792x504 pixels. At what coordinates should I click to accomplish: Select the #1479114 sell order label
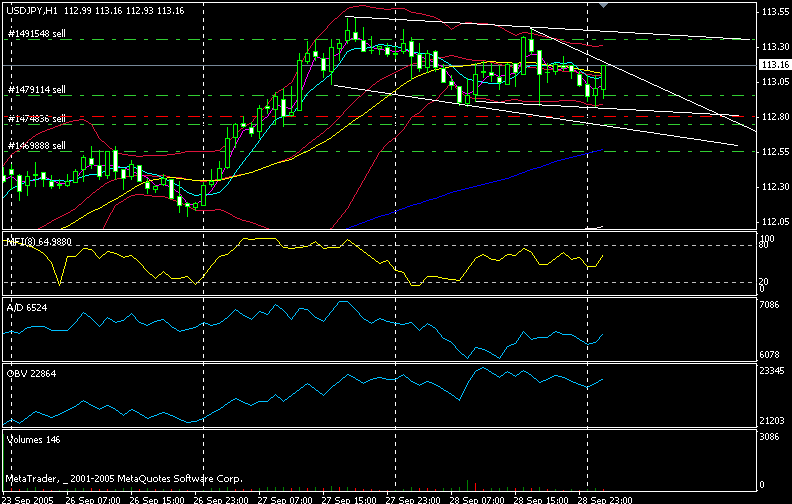(37, 90)
